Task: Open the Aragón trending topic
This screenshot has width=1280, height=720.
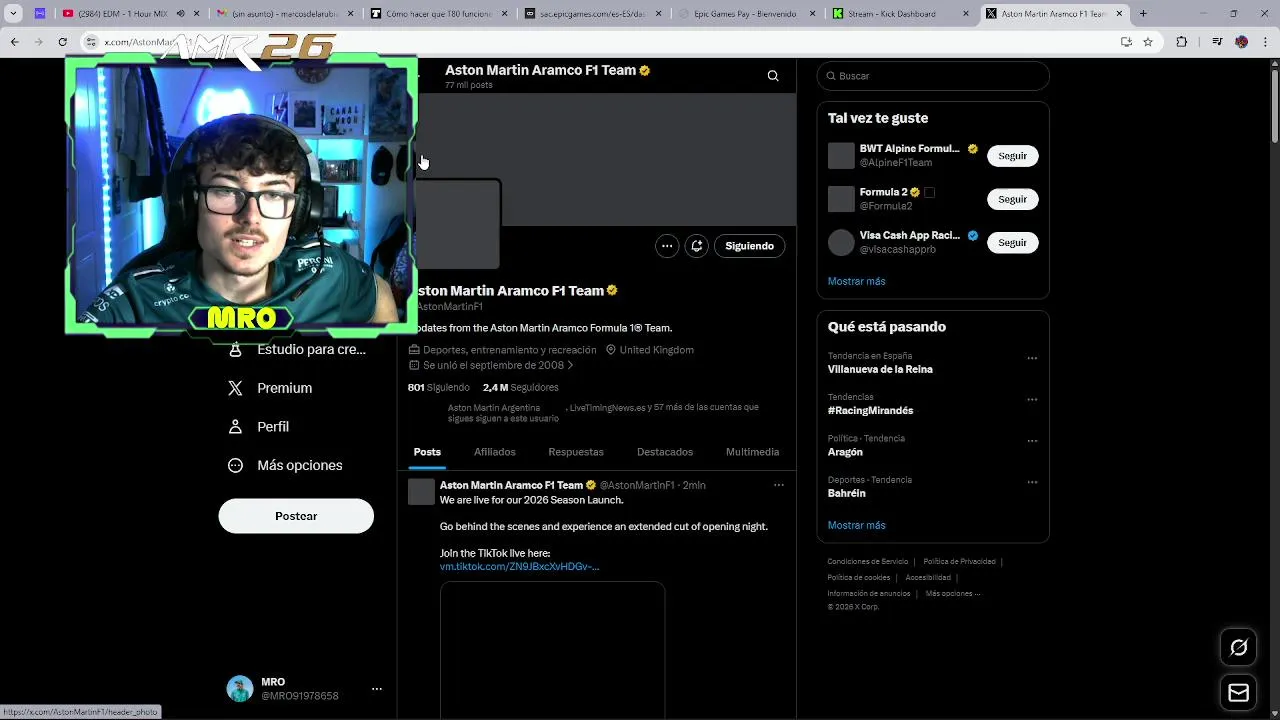Action: coord(845,452)
